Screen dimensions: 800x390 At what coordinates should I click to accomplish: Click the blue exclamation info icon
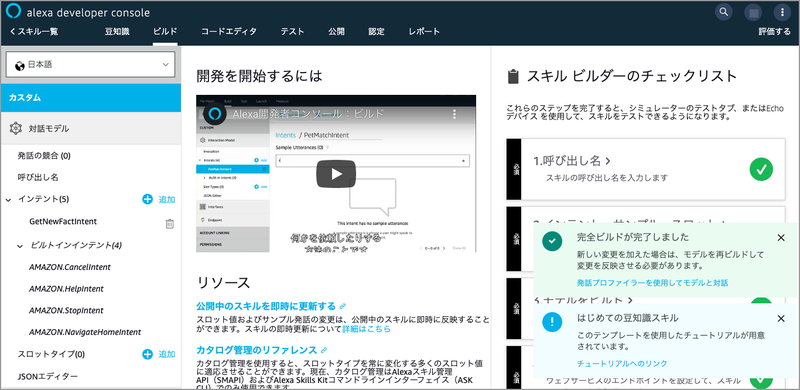(552, 322)
